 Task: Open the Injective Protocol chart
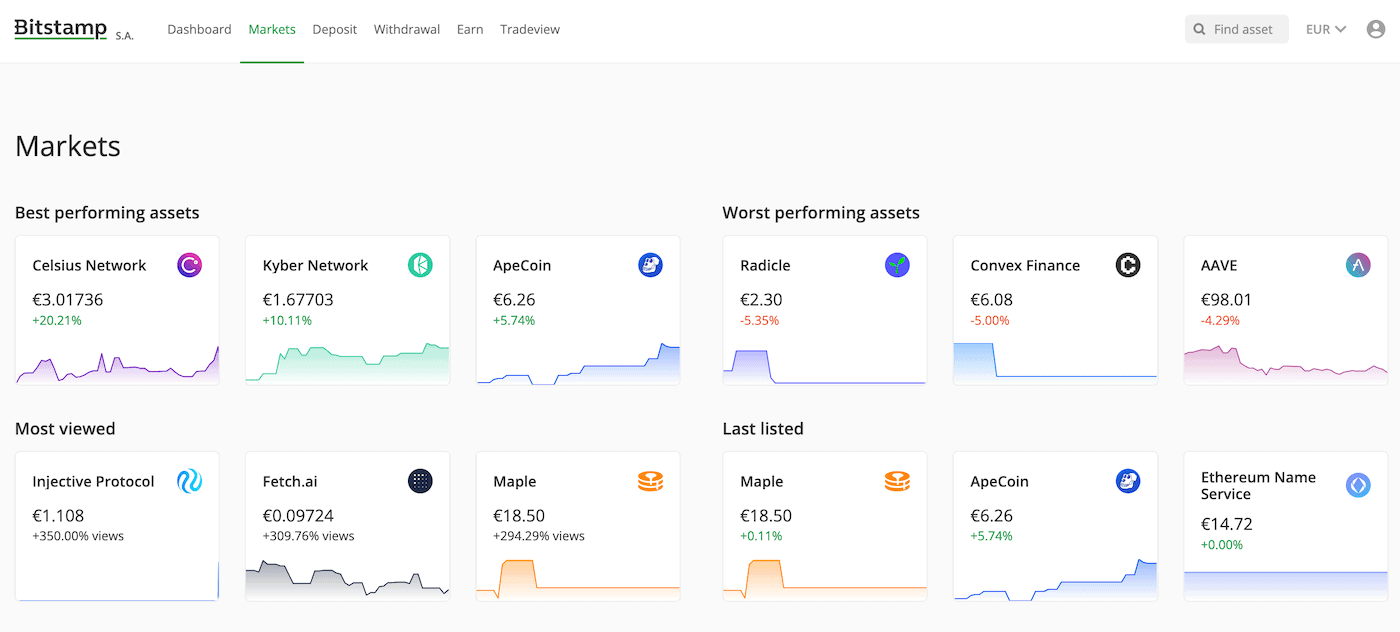tap(117, 580)
